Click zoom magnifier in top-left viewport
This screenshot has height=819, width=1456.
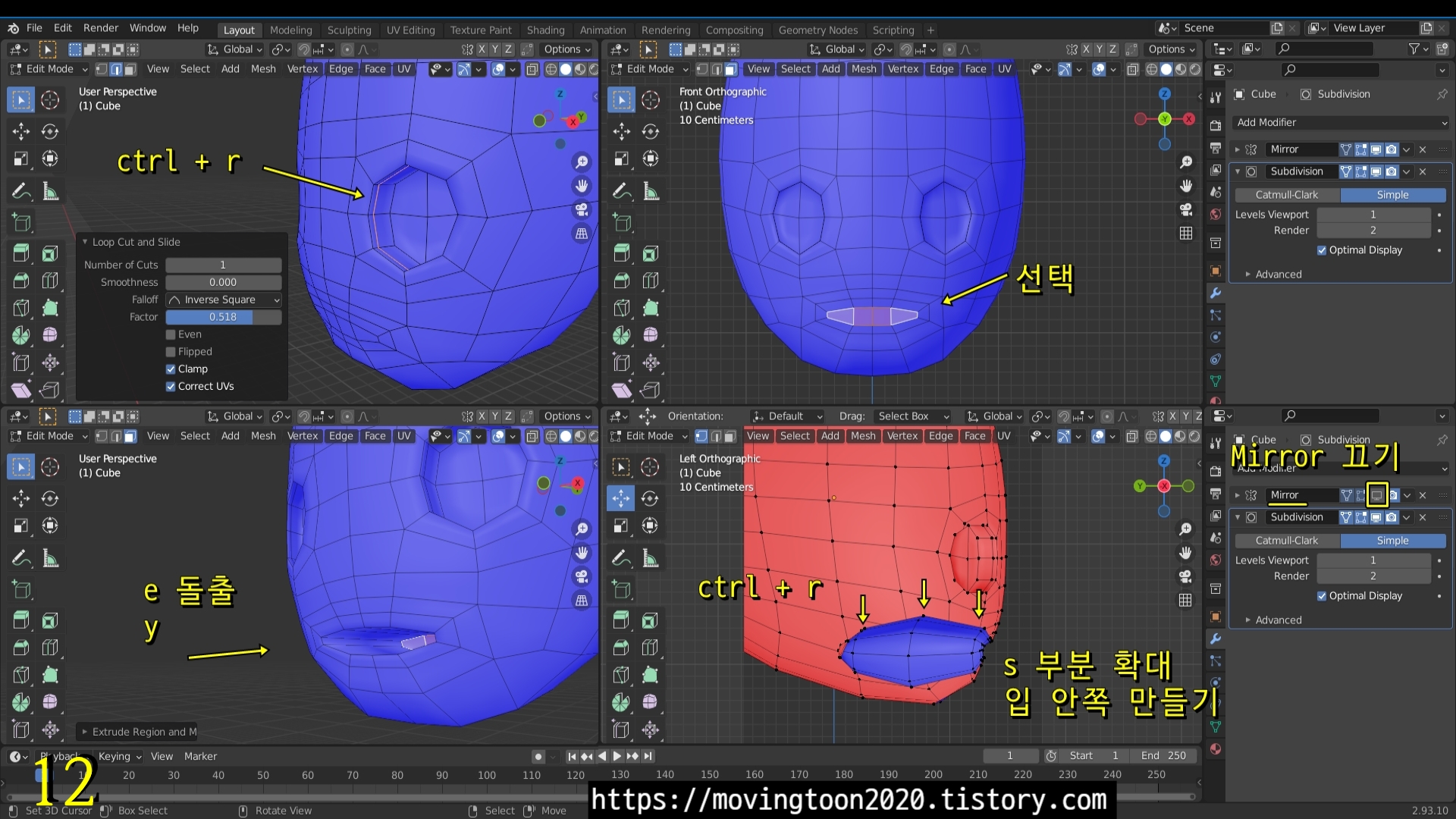(x=582, y=162)
